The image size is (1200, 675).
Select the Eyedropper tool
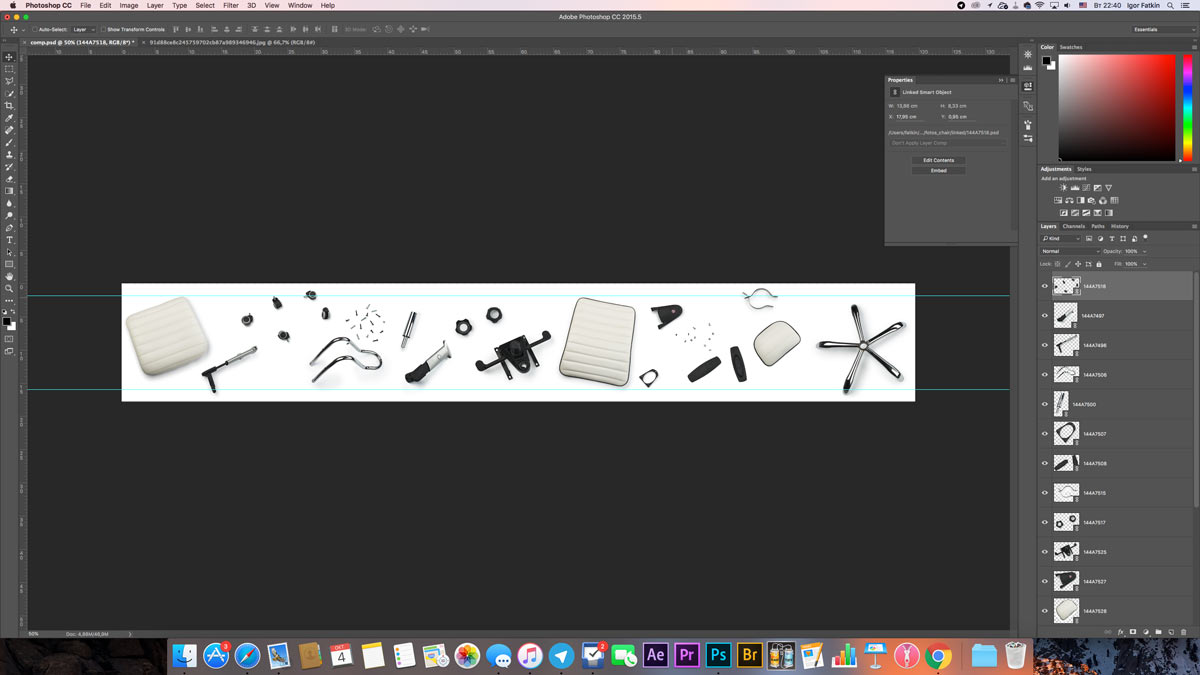[x=10, y=118]
